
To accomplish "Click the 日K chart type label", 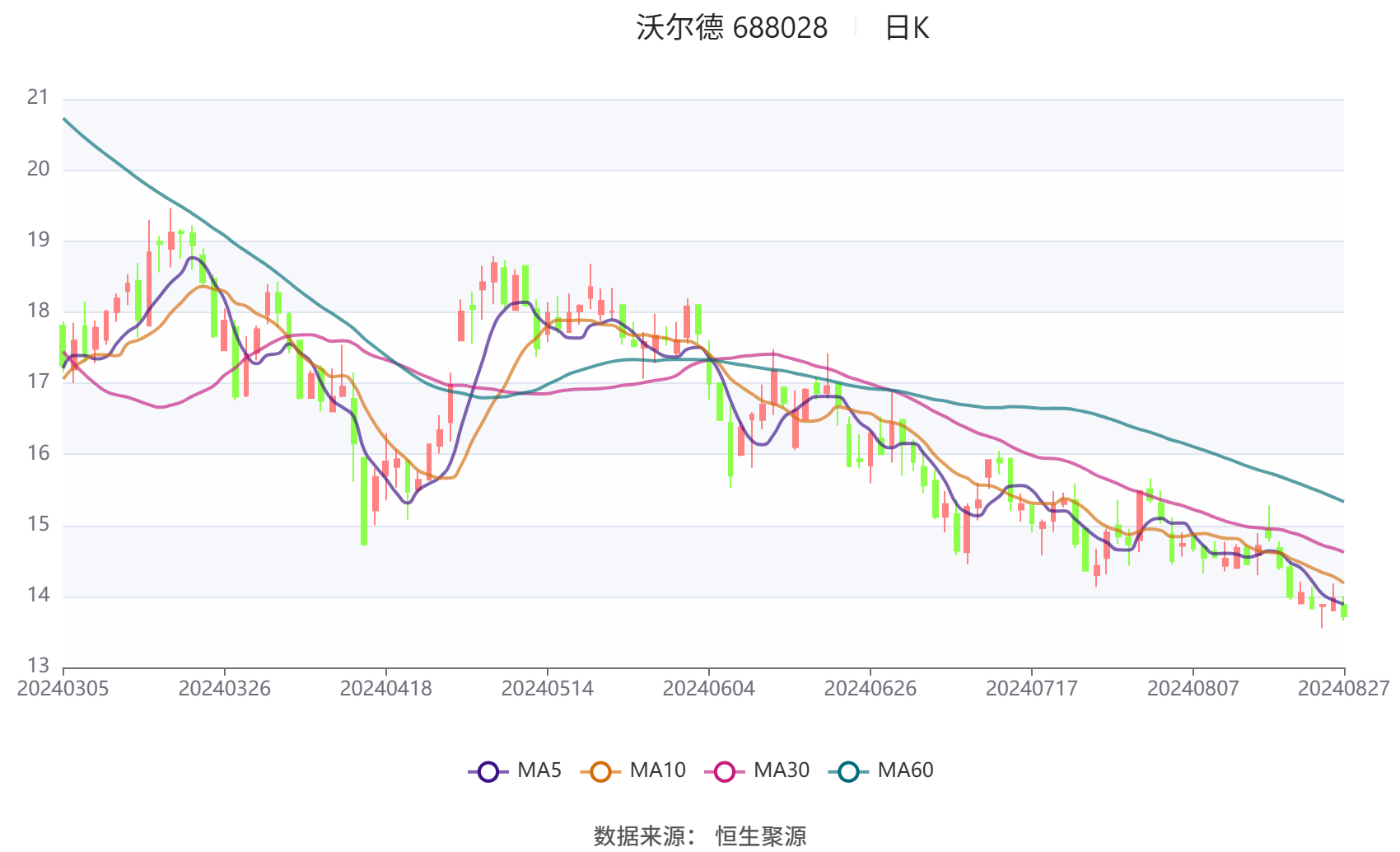I will click(x=907, y=28).
